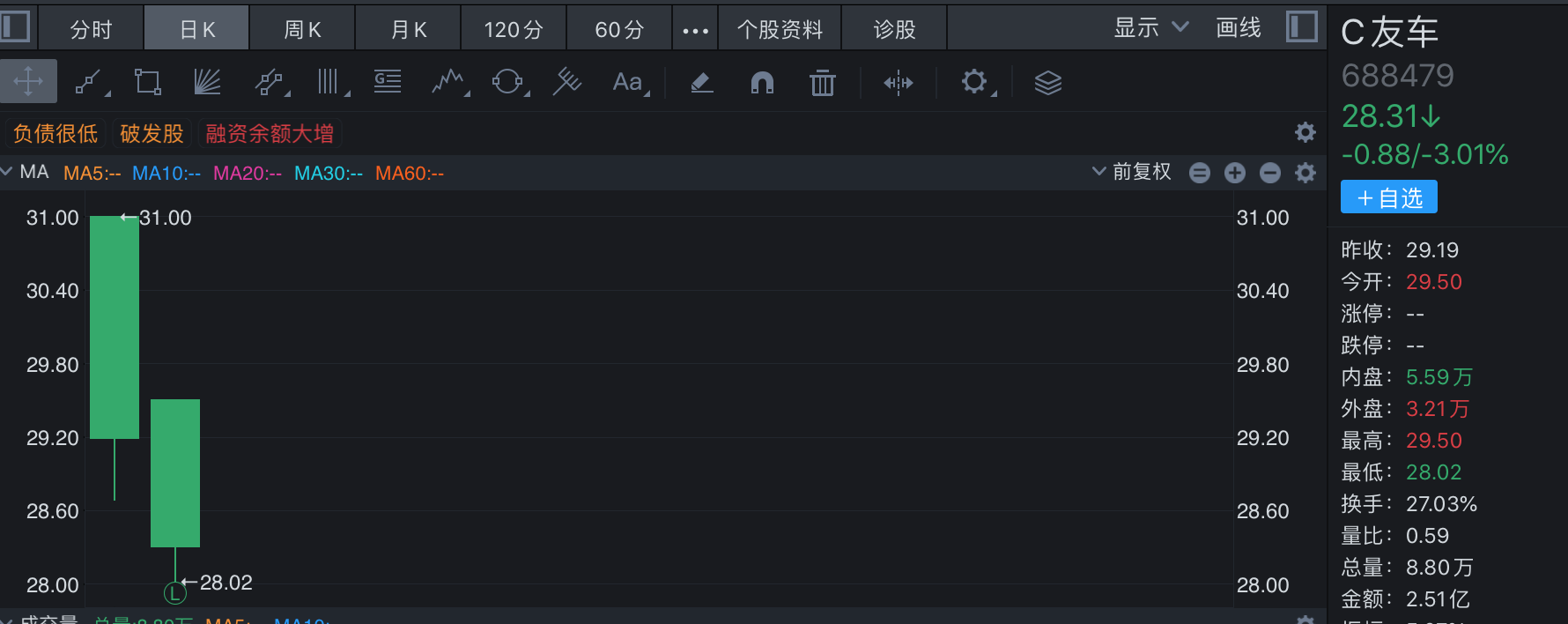Delete drawings with the trash icon
This screenshot has width=1568, height=624.
point(823,83)
